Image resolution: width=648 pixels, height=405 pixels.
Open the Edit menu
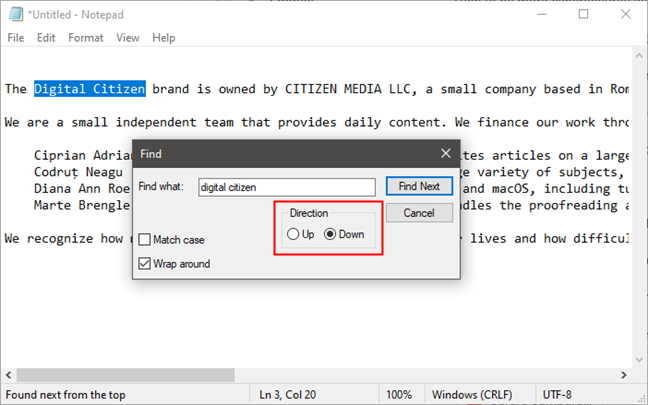tap(46, 38)
